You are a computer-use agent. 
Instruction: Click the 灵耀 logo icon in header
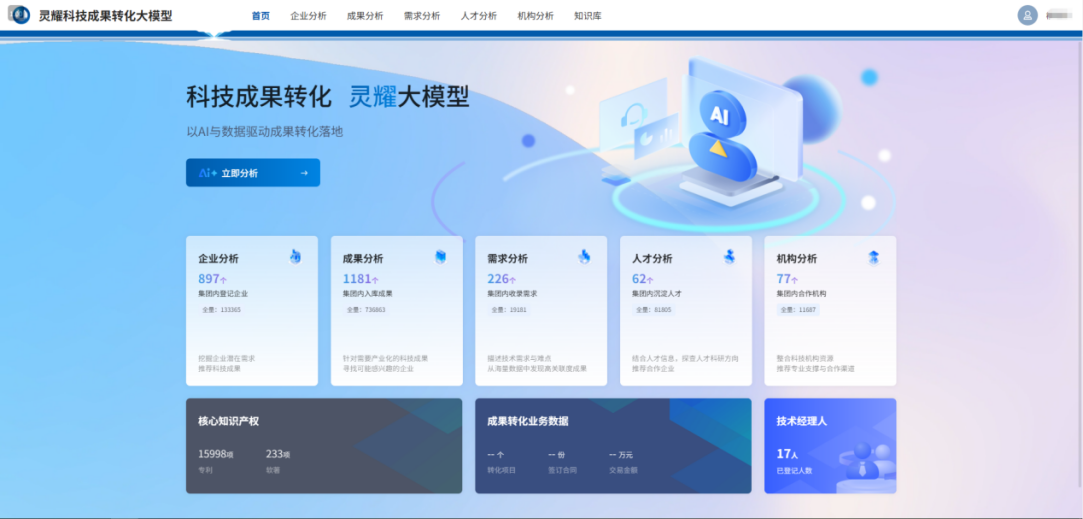19,15
